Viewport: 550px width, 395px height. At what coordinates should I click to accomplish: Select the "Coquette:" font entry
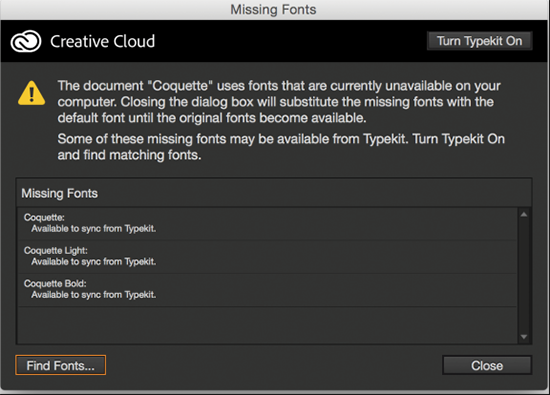pyautogui.click(x=267, y=223)
